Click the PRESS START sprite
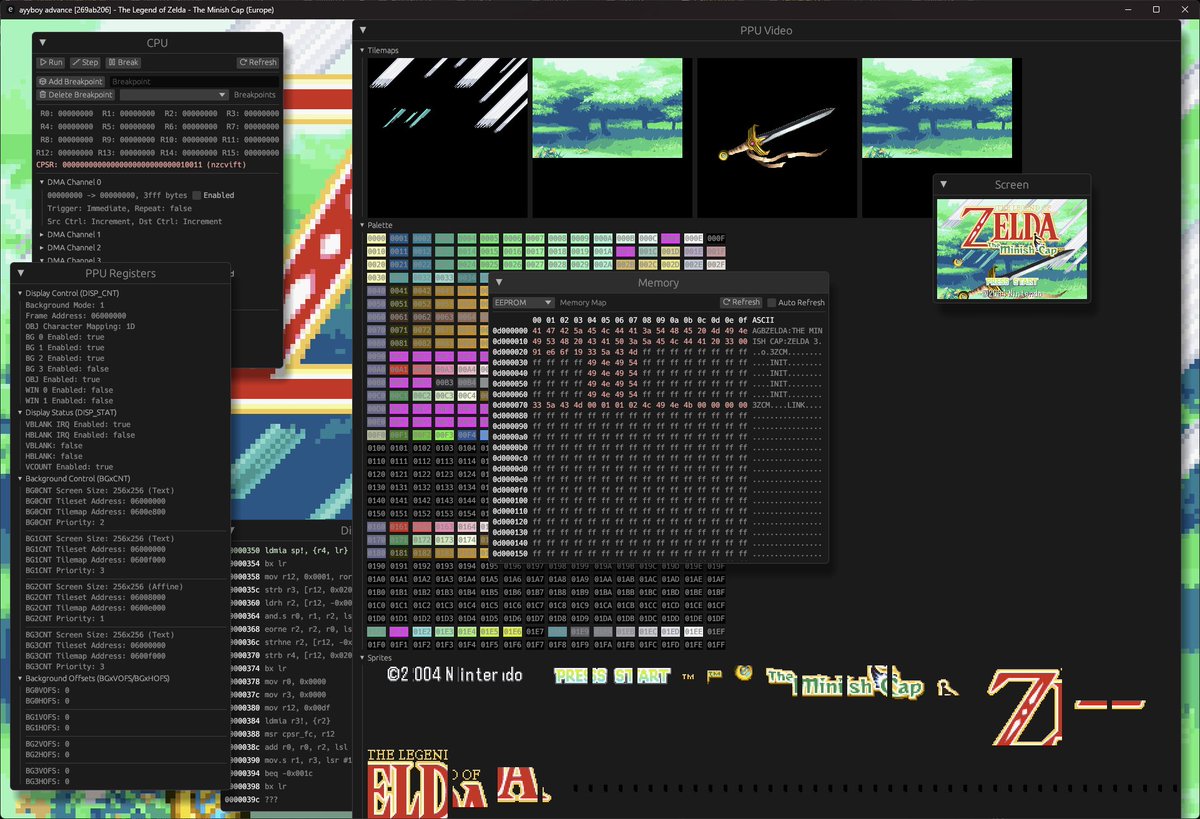The height and width of the screenshot is (819, 1200). point(612,676)
